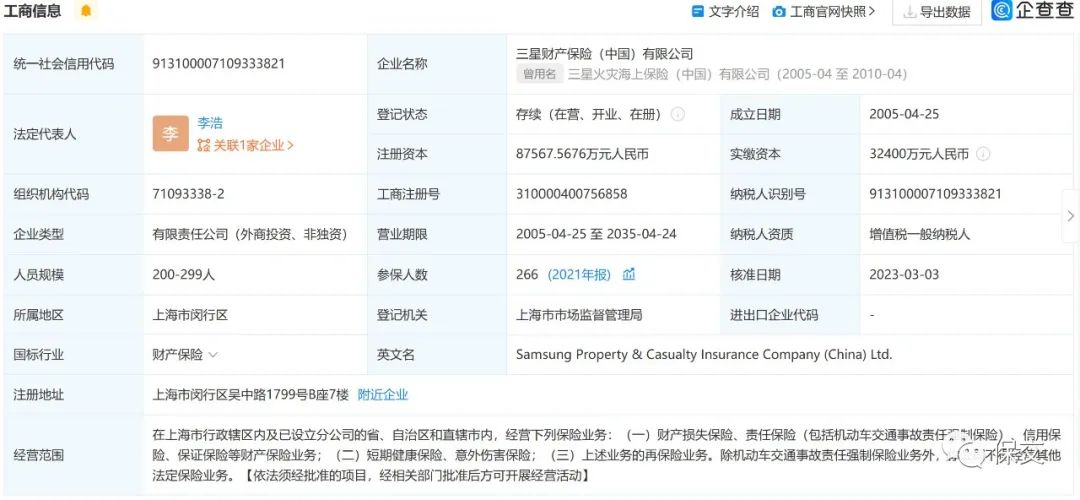Click 上海市市场监督管理局 value
The image size is (1080, 500).
579,315
